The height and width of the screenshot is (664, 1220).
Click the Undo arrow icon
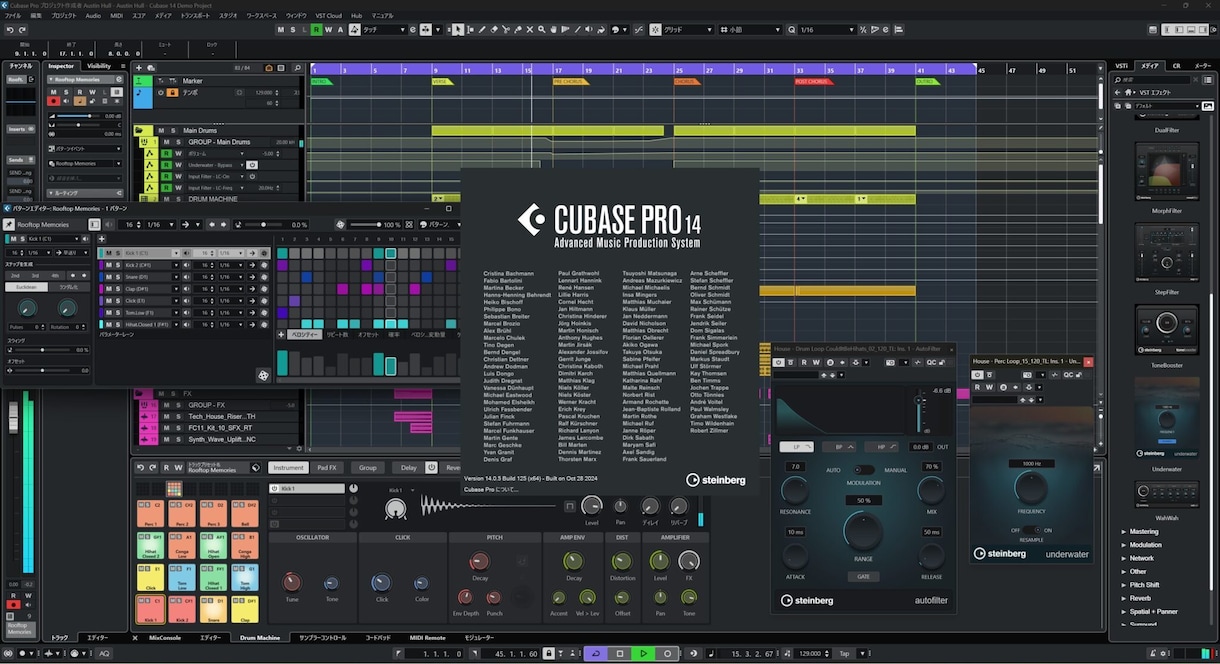click(x=9, y=30)
